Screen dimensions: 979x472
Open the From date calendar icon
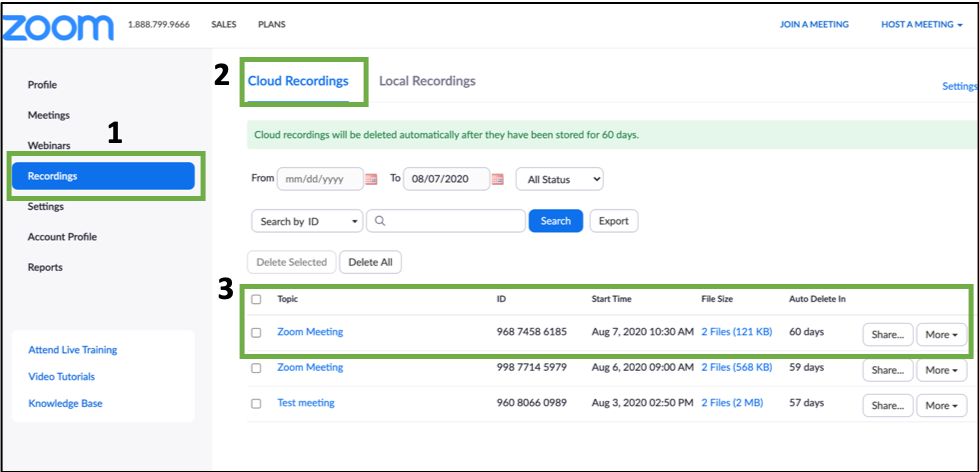(371, 179)
